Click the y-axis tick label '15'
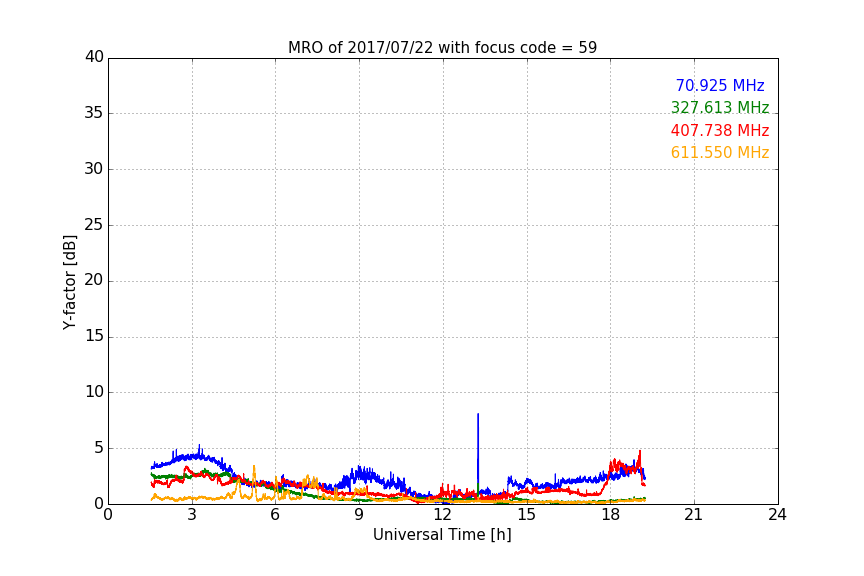864x576 pixels. tap(94, 336)
